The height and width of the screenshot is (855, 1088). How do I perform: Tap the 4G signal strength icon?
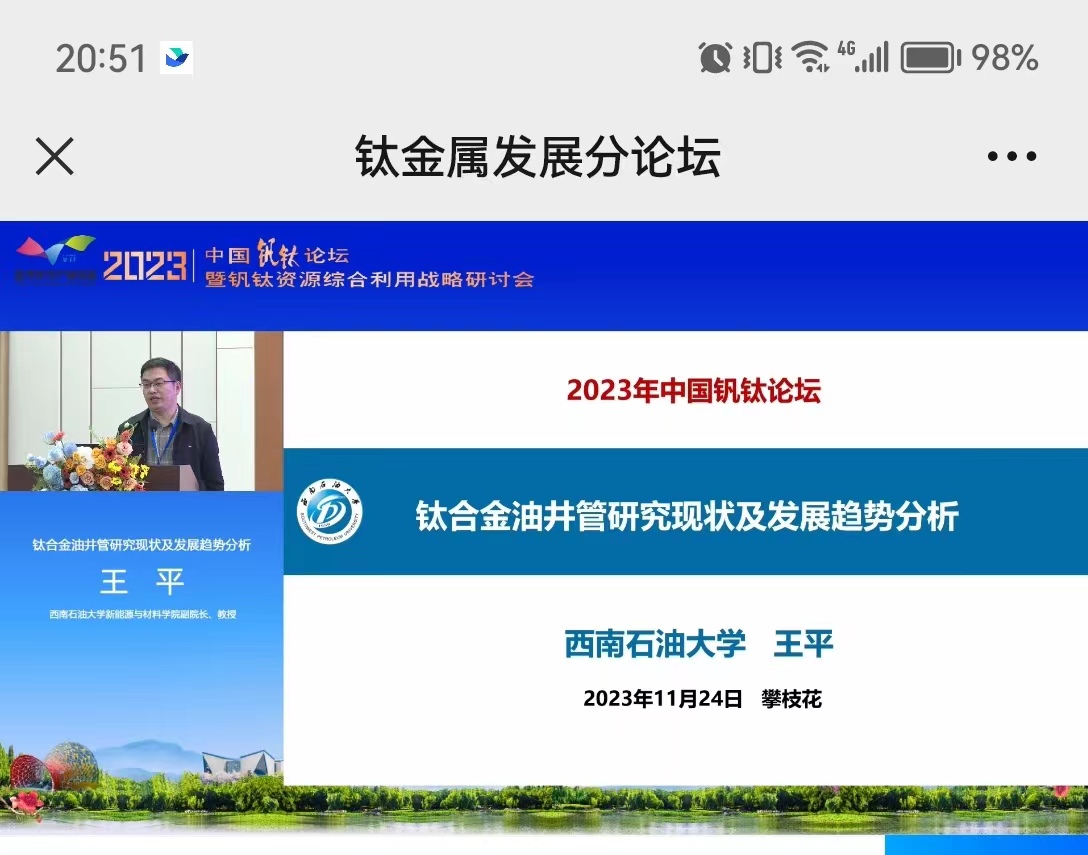click(863, 57)
